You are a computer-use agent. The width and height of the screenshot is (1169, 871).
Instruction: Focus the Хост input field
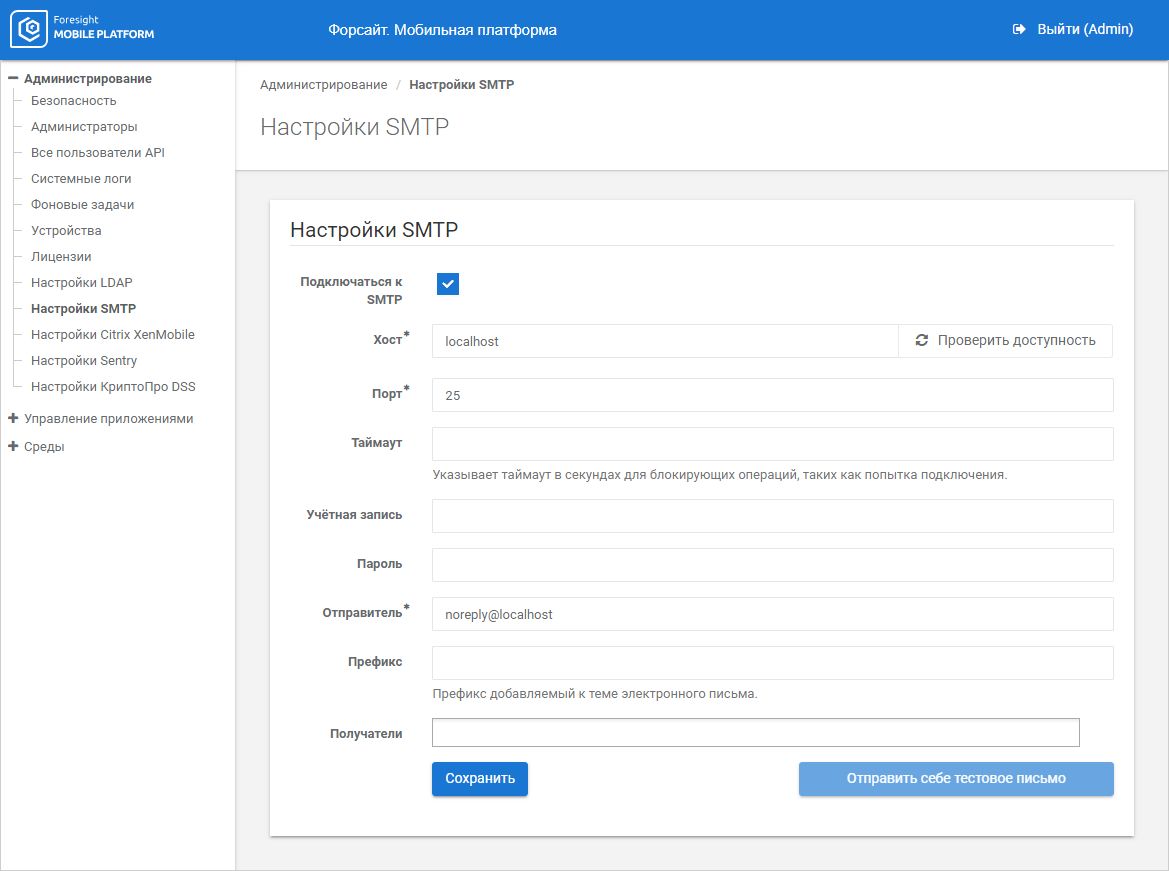[664, 341]
